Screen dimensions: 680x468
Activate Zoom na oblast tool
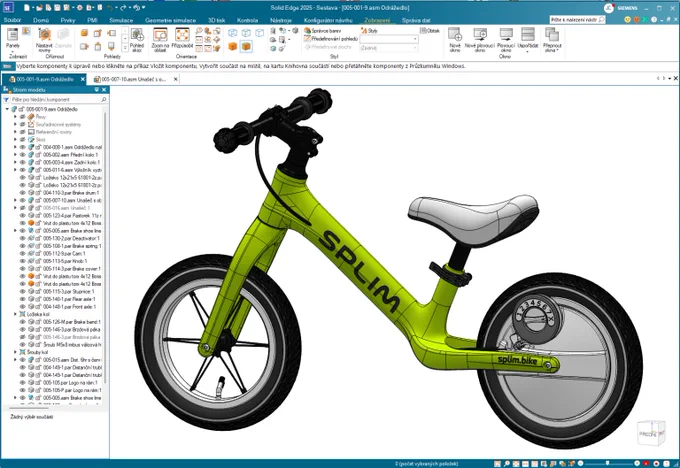click(160, 40)
